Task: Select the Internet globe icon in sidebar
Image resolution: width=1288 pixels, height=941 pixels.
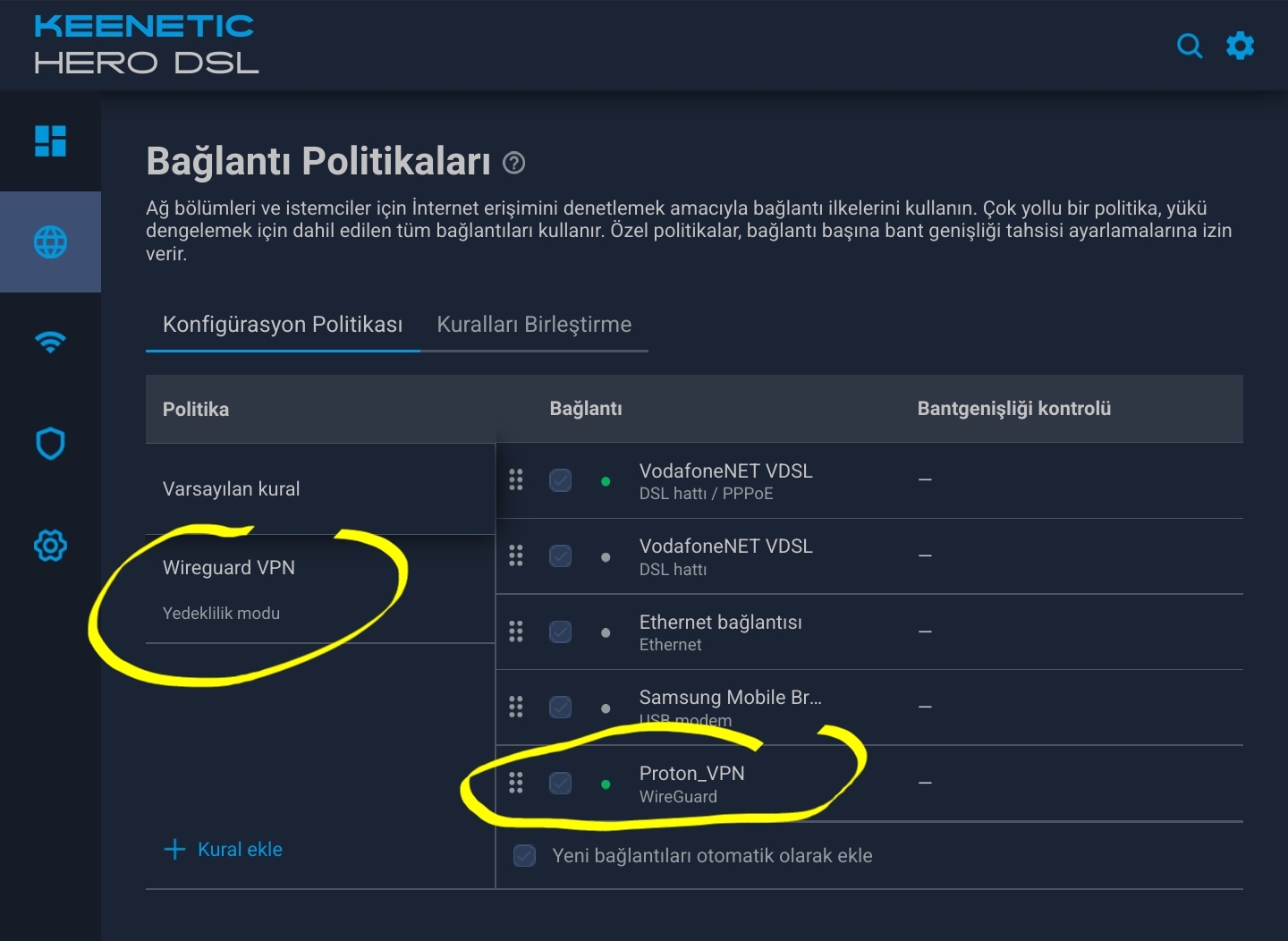Action: [x=50, y=242]
